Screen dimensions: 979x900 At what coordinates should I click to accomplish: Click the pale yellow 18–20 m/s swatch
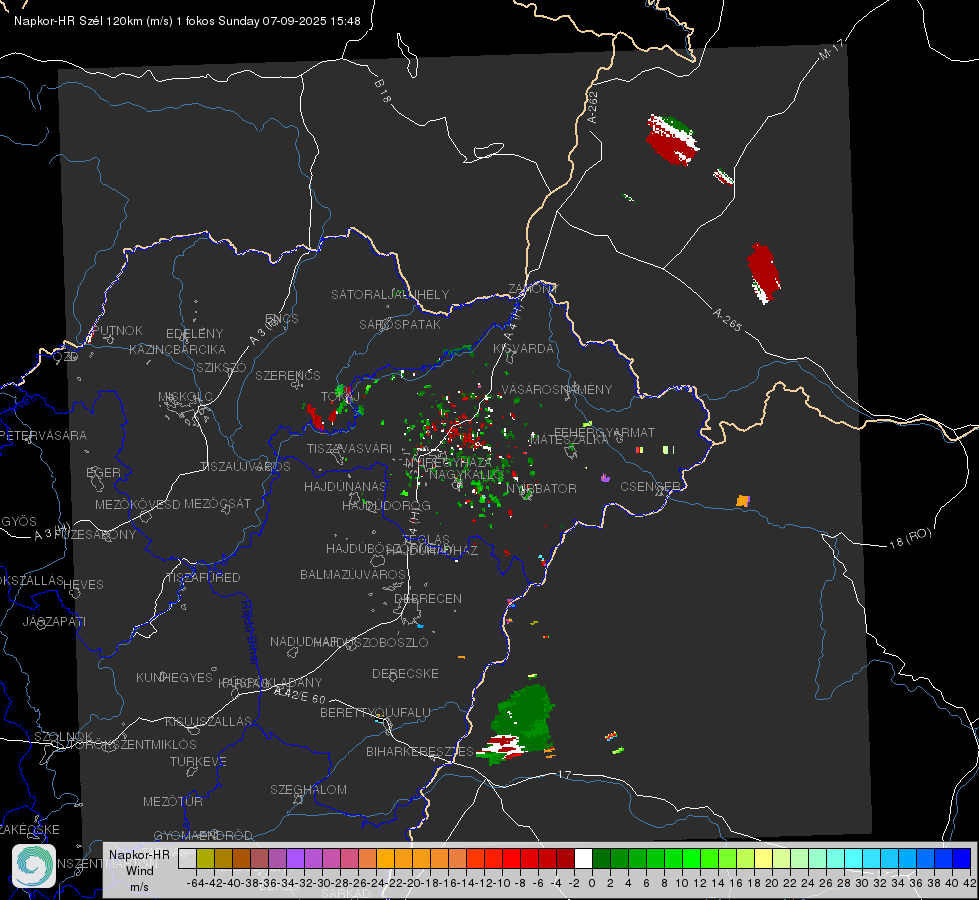[764, 858]
